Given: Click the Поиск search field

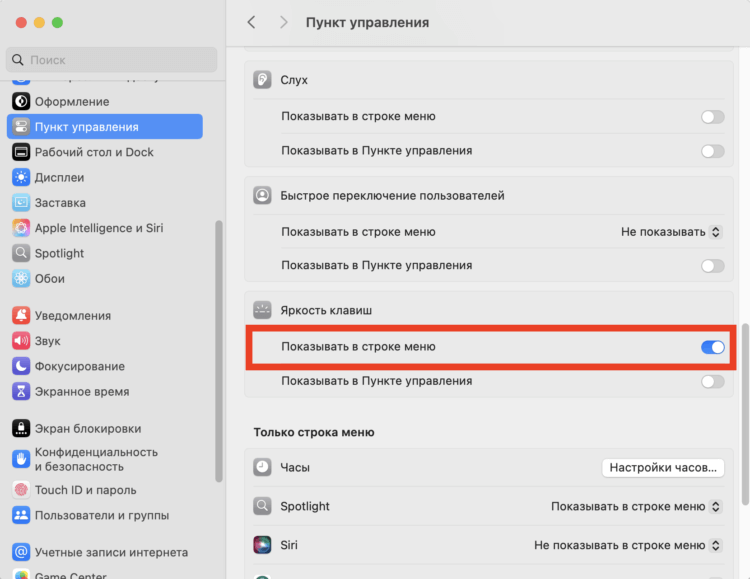Looking at the screenshot, I should [x=111, y=60].
